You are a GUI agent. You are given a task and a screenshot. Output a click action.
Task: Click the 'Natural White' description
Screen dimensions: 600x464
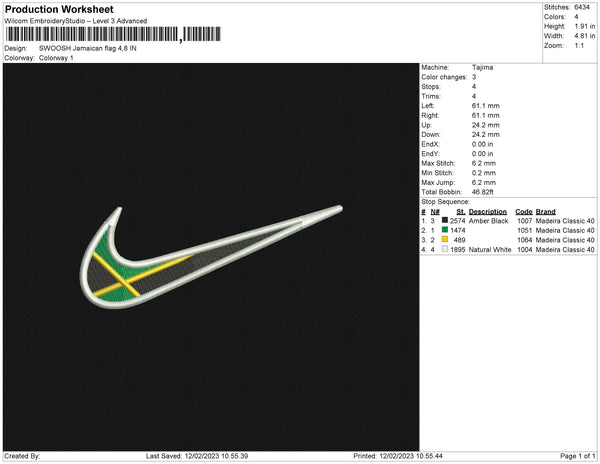(490, 249)
